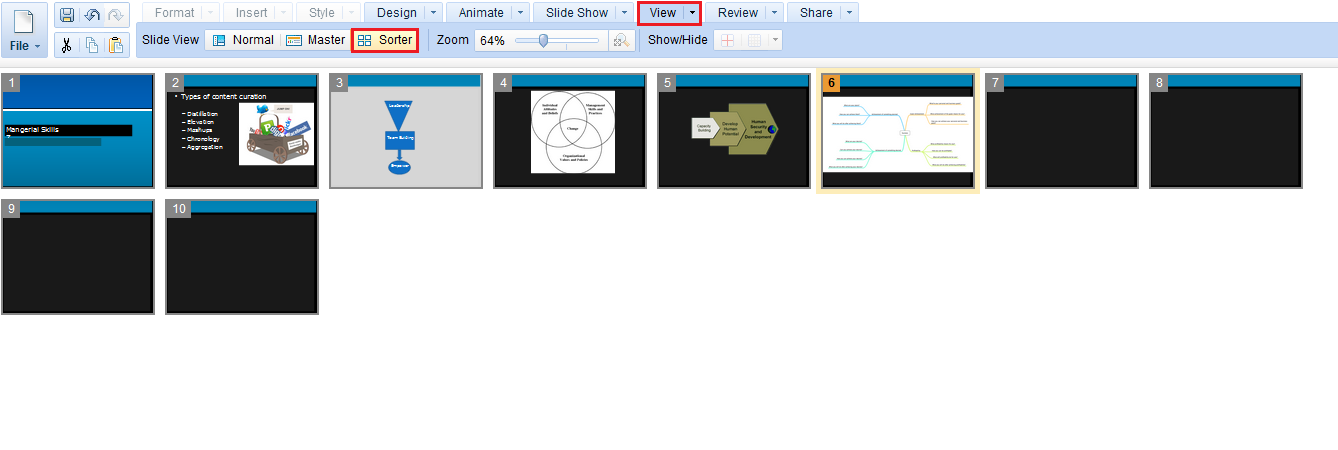The image size is (1338, 450).
Task: Click the Copy pages icon
Action: [92, 44]
